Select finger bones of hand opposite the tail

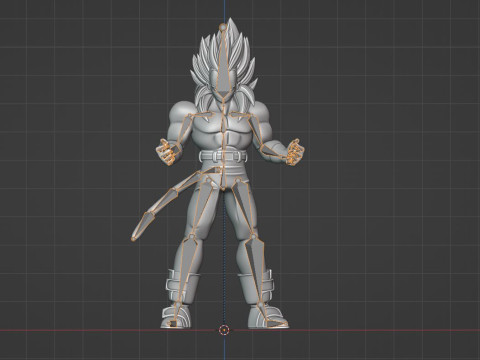294,153
